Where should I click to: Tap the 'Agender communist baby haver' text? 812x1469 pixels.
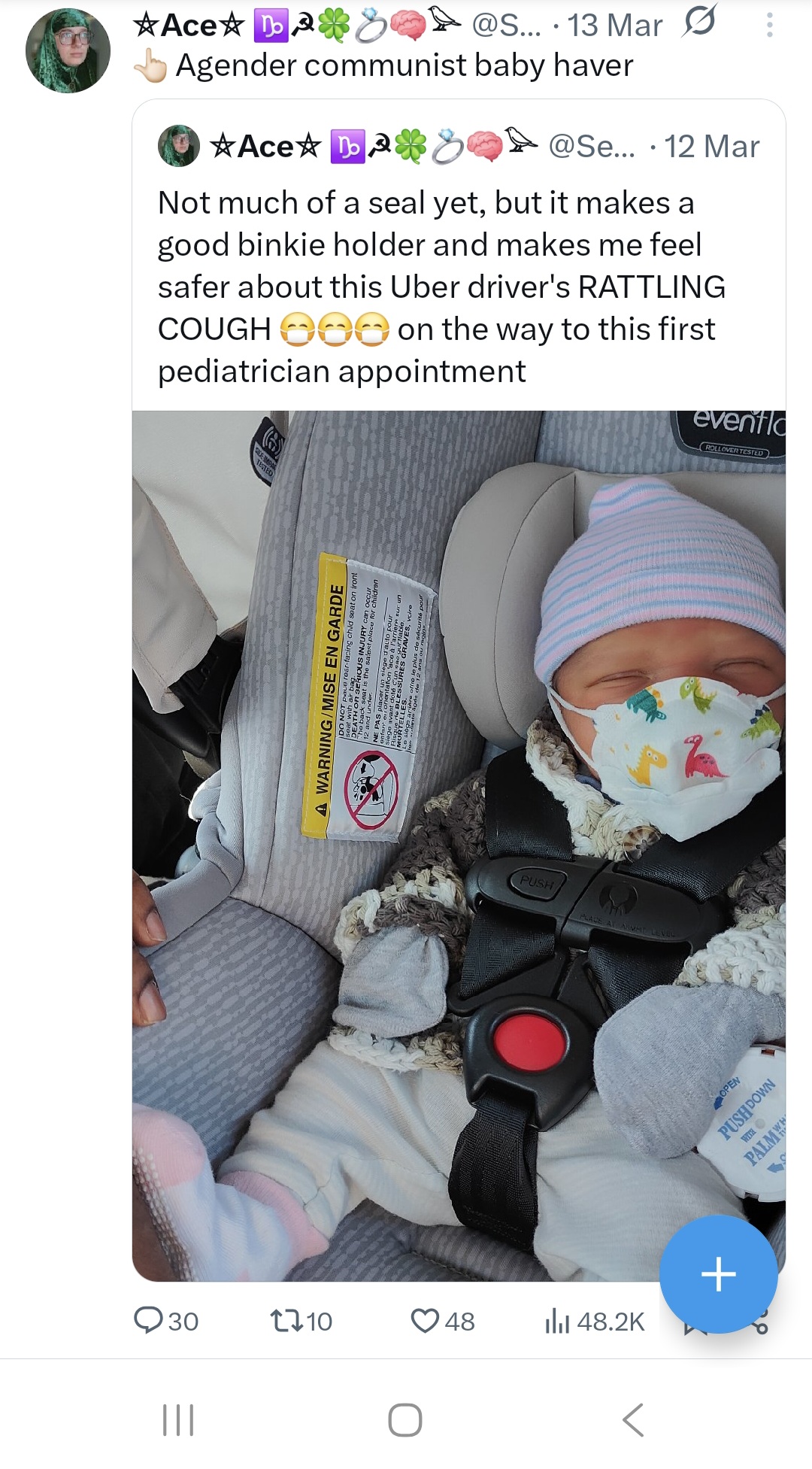[404, 65]
